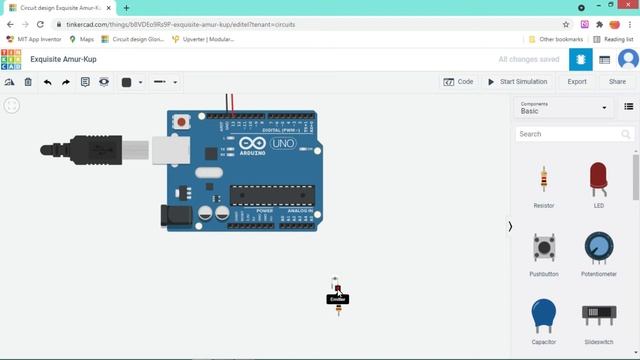The width and height of the screenshot is (640, 360).
Task: Click the resistor below the transistor on canvas
Action: pyautogui.click(x=338, y=311)
